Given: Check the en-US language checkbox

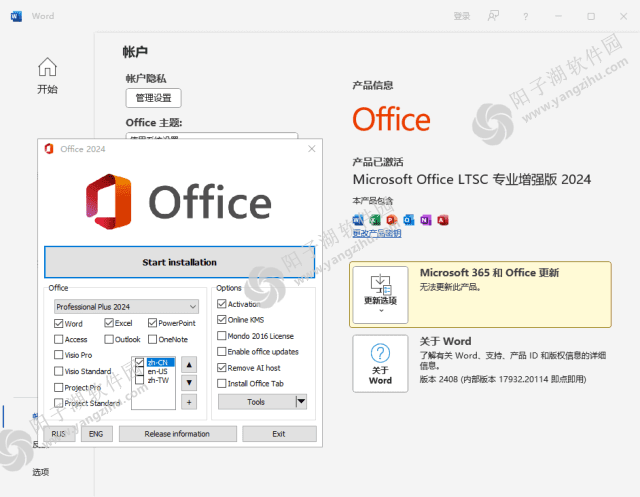Looking at the screenshot, I should [x=139, y=371].
